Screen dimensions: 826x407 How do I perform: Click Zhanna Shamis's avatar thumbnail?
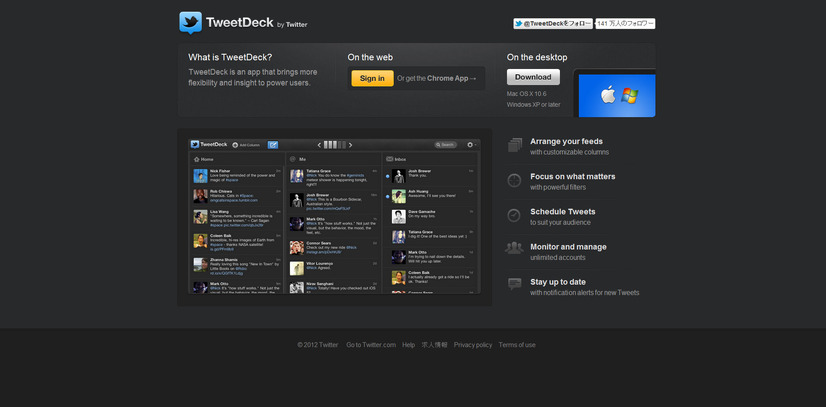click(200, 264)
